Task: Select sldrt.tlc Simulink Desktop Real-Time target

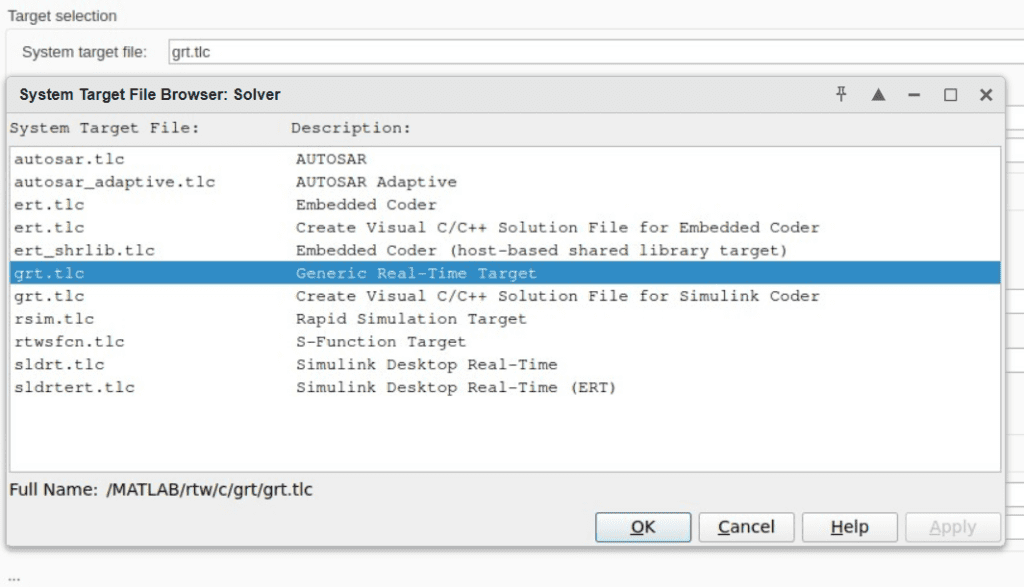Action: pos(300,364)
